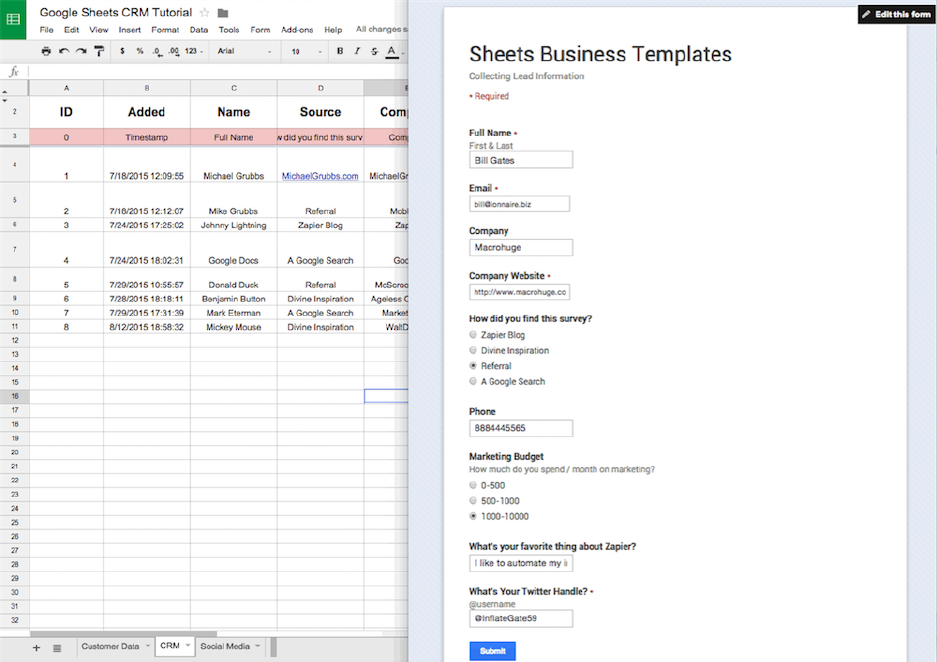This screenshot has height=662, width=937.
Task: Submit the Sheets Business Templates form
Action: click(492, 651)
